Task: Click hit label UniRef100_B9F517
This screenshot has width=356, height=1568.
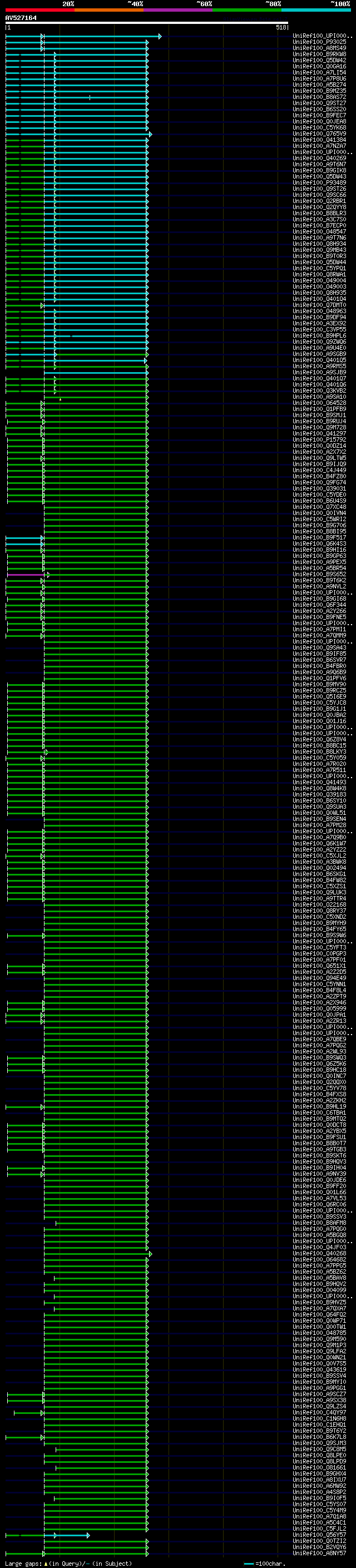Action: click(319, 537)
